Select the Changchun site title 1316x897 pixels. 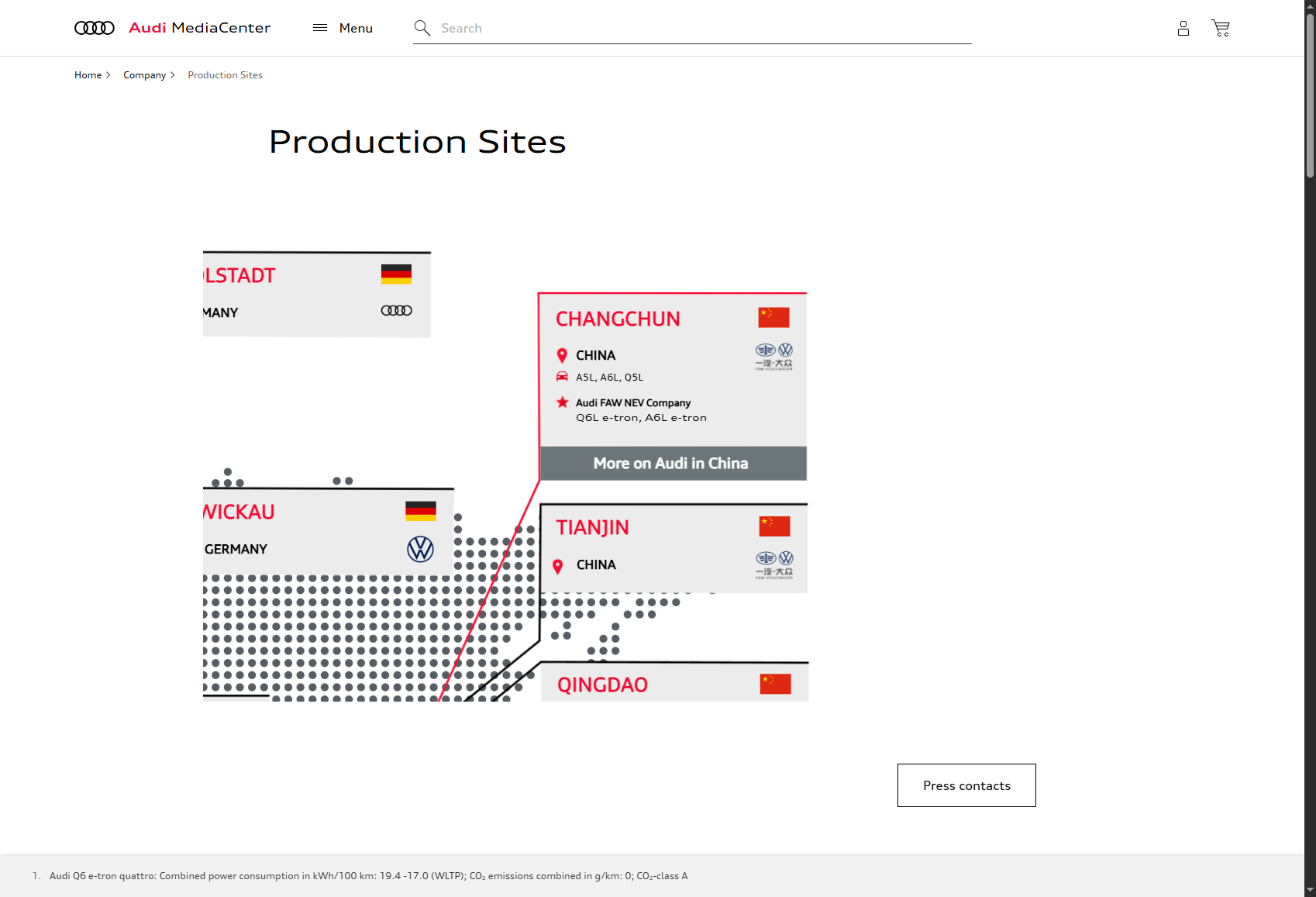point(618,319)
